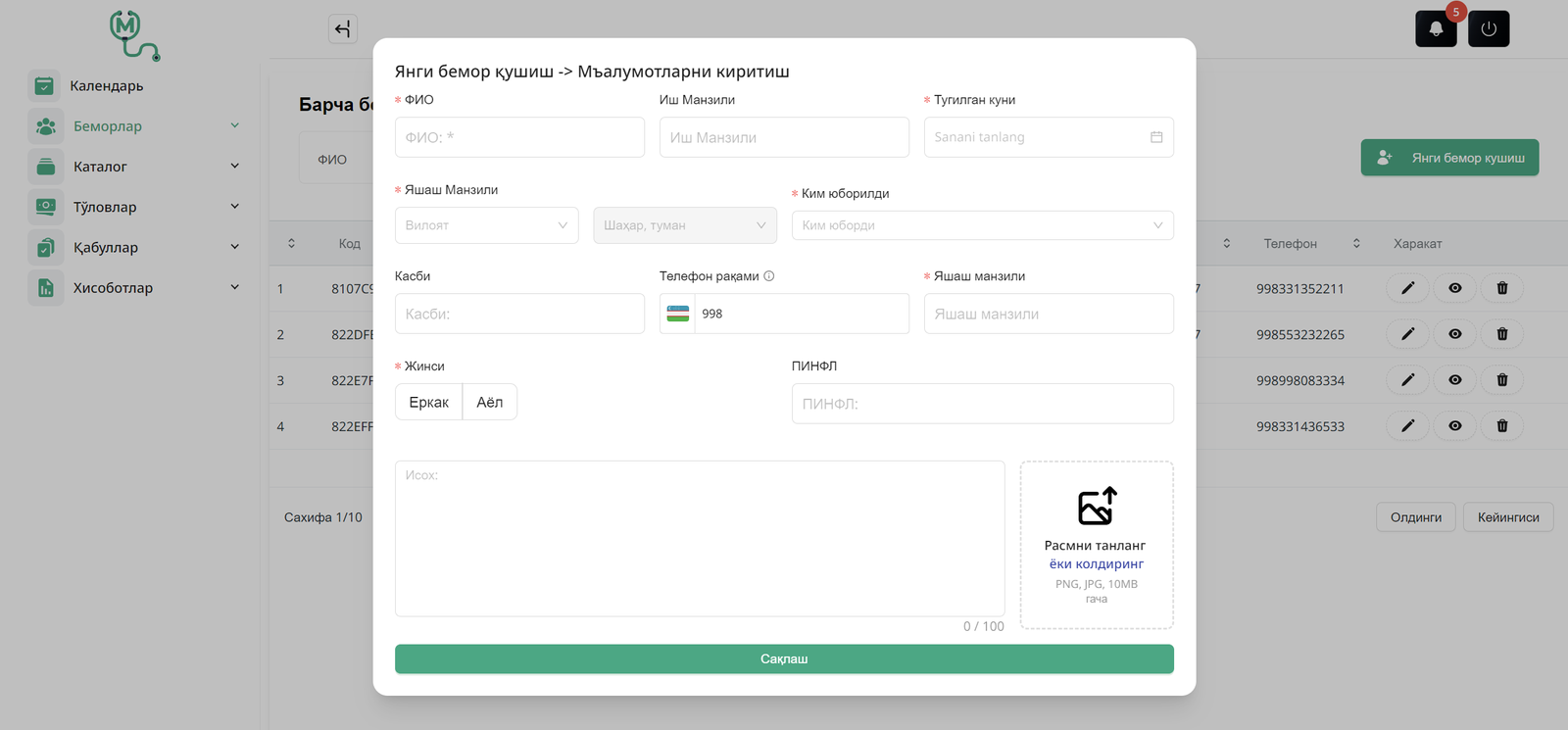Open Календарь in the sidebar
This screenshot has width=1568, height=730.
tap(106, 86)
